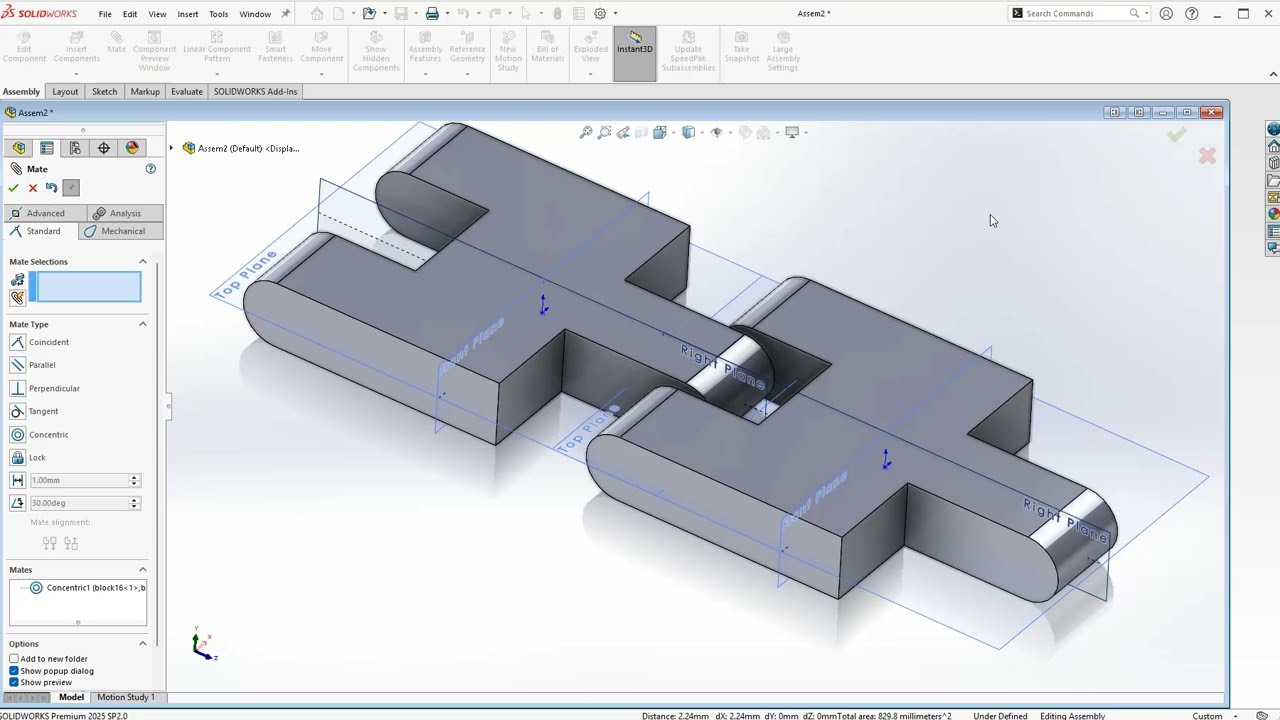The height and width of the screenshot is (720, 1280).
Task: Click the Print icon in quick toolbar
Action: pos(432,14)
